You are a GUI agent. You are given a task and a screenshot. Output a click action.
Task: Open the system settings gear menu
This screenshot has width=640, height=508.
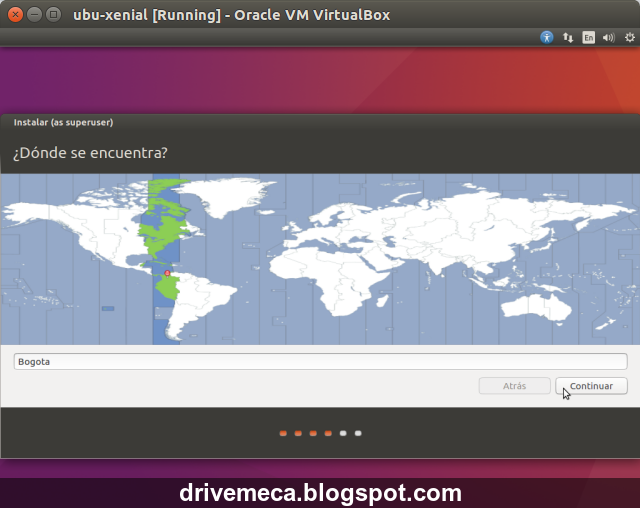[x=630, y=38]
